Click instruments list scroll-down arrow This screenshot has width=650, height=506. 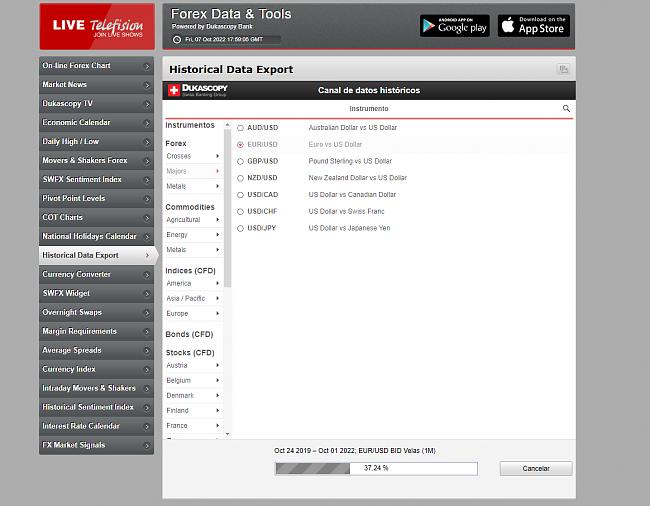tap(228, 434)
